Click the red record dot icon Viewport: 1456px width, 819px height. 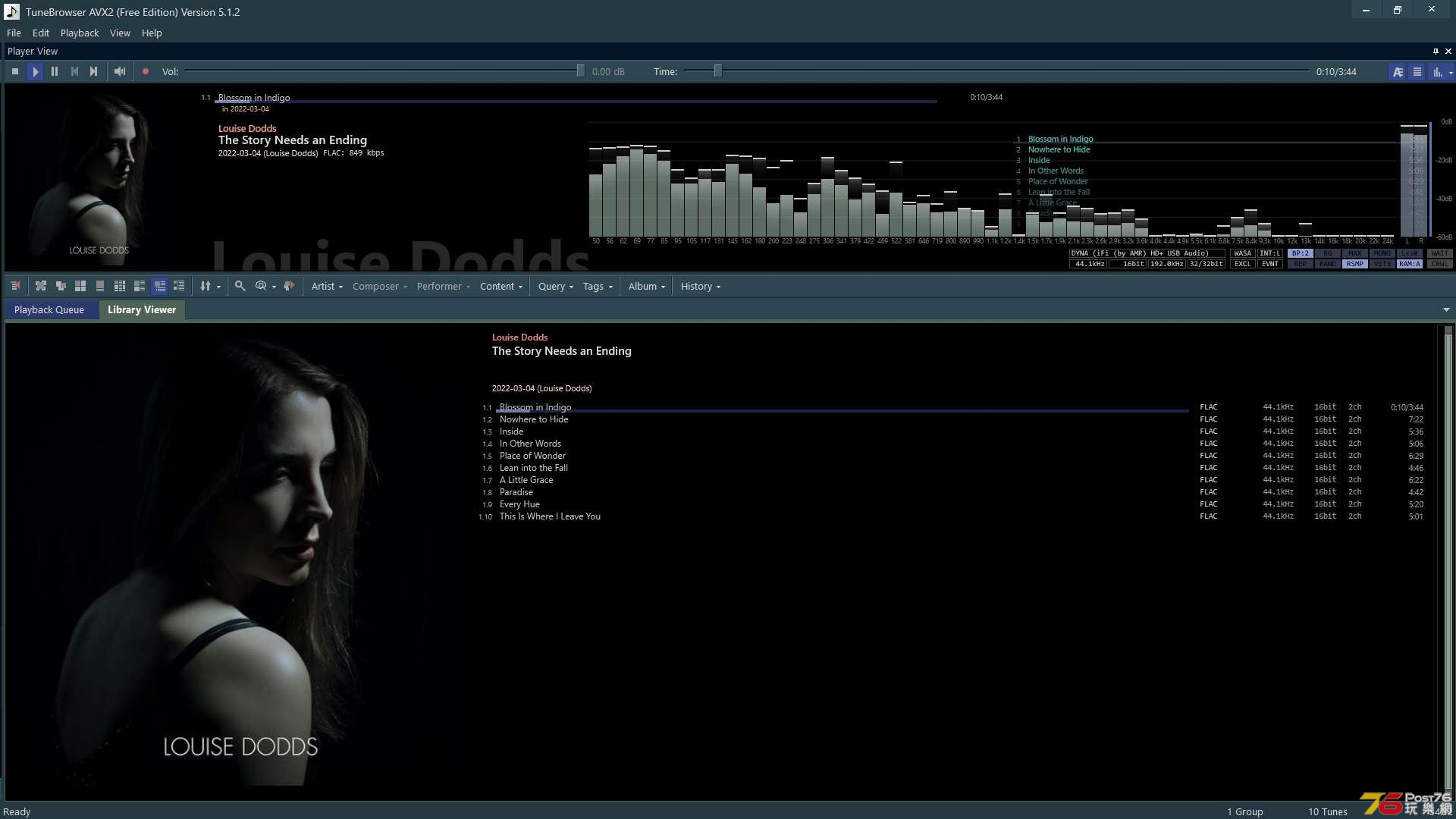(x=146, y=71)
